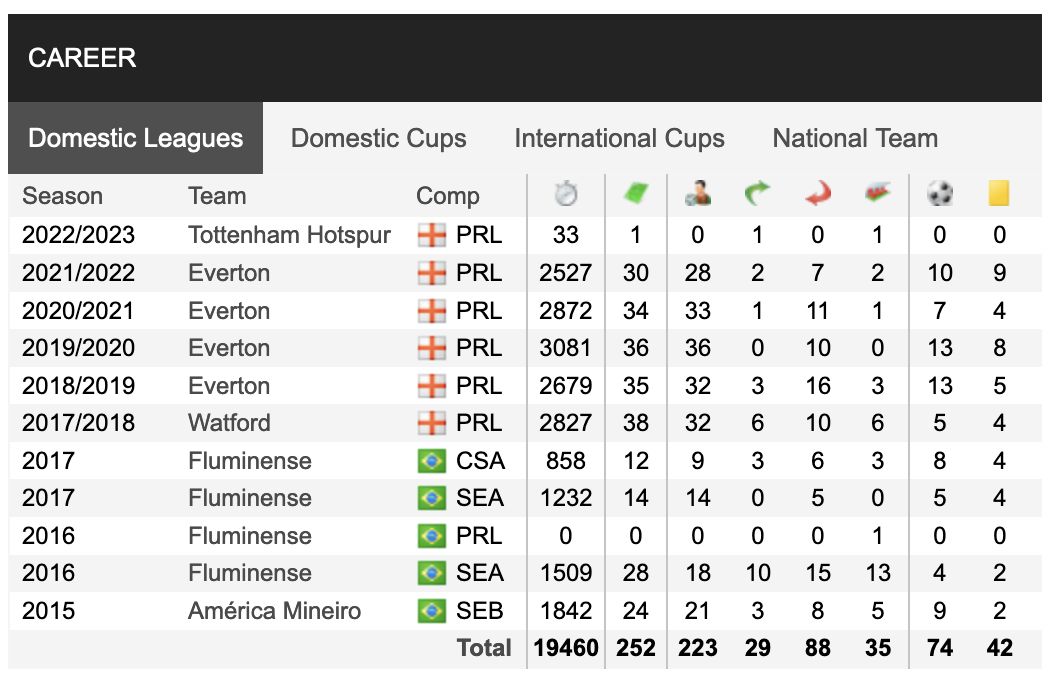
Task: Click the green pitch appearances column icon
Action: [635, 194]
